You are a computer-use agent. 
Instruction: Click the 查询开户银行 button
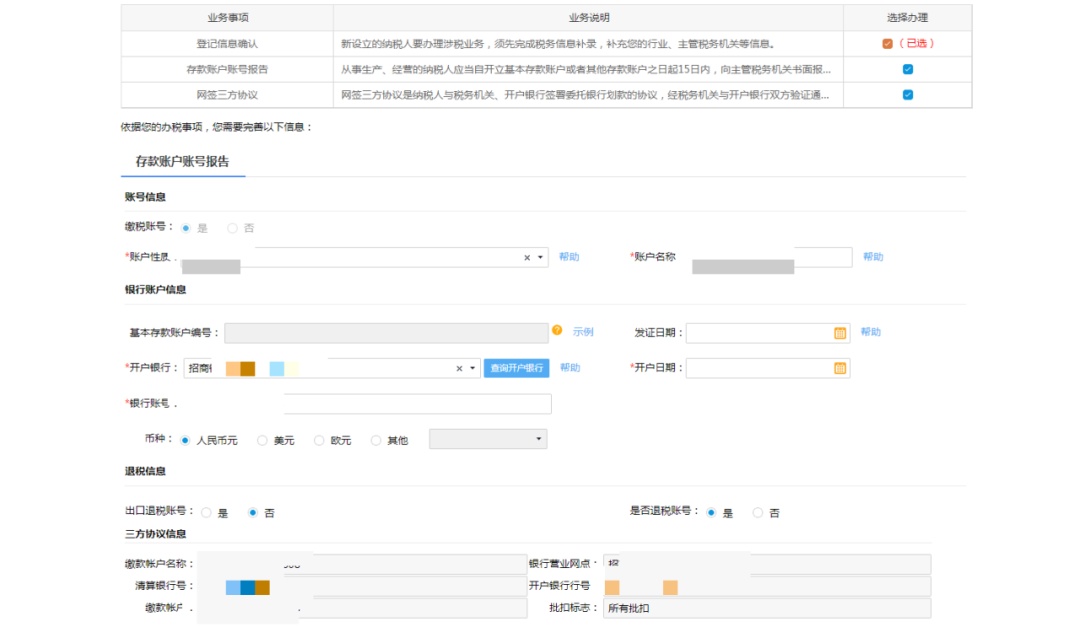[516, 368]
